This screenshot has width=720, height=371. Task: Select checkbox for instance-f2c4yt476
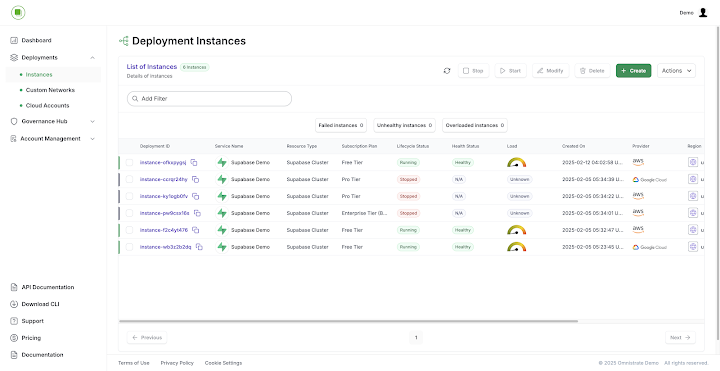[129, 230]
